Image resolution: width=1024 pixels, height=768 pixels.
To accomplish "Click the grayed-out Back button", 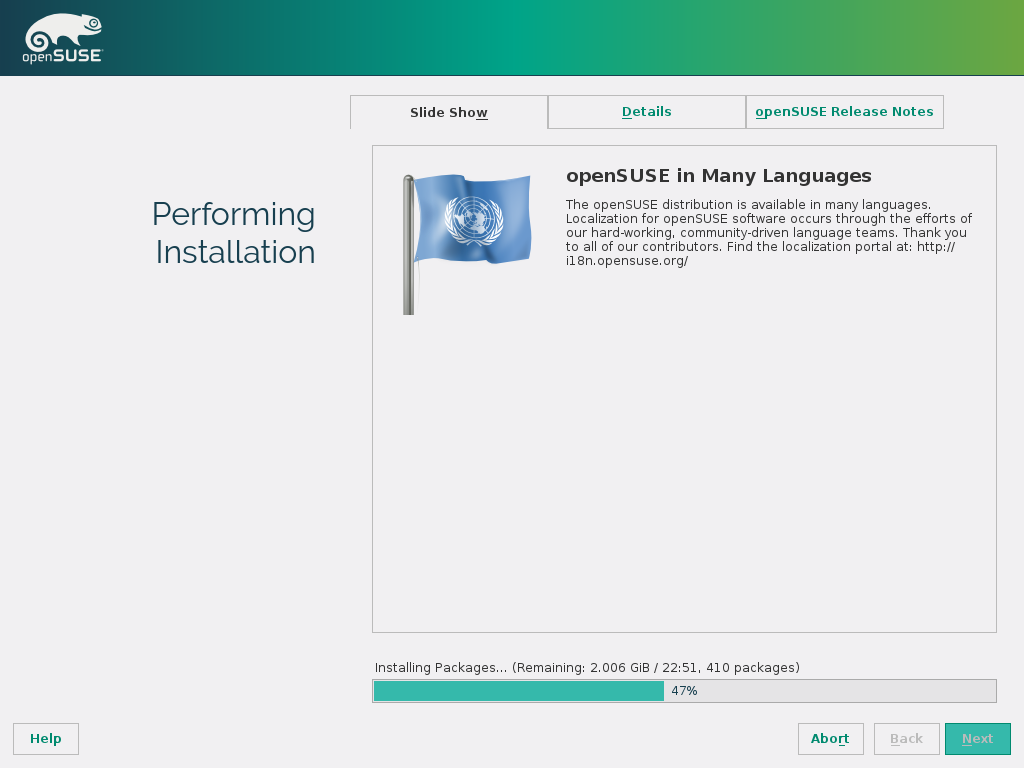I will (906, 739).
